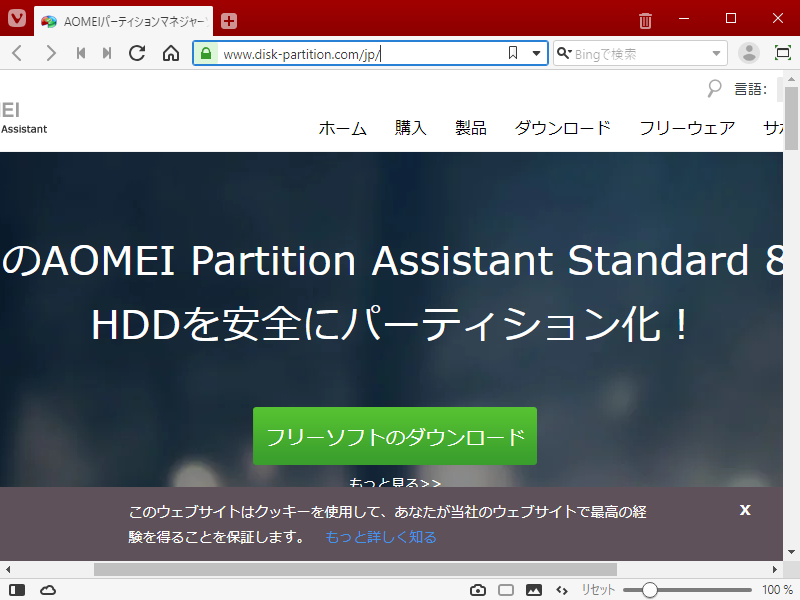Image resolution: width=800 pixels, height=600 pixels.
Task: Expand the search history dropdown
Action: [716, 54]
